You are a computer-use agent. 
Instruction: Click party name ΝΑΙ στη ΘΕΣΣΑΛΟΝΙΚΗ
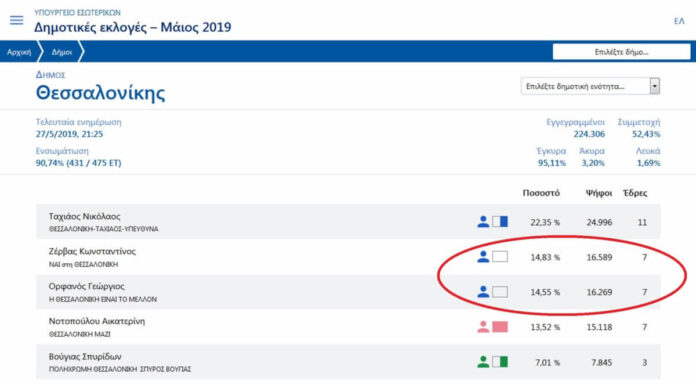[x=83, y=264]
